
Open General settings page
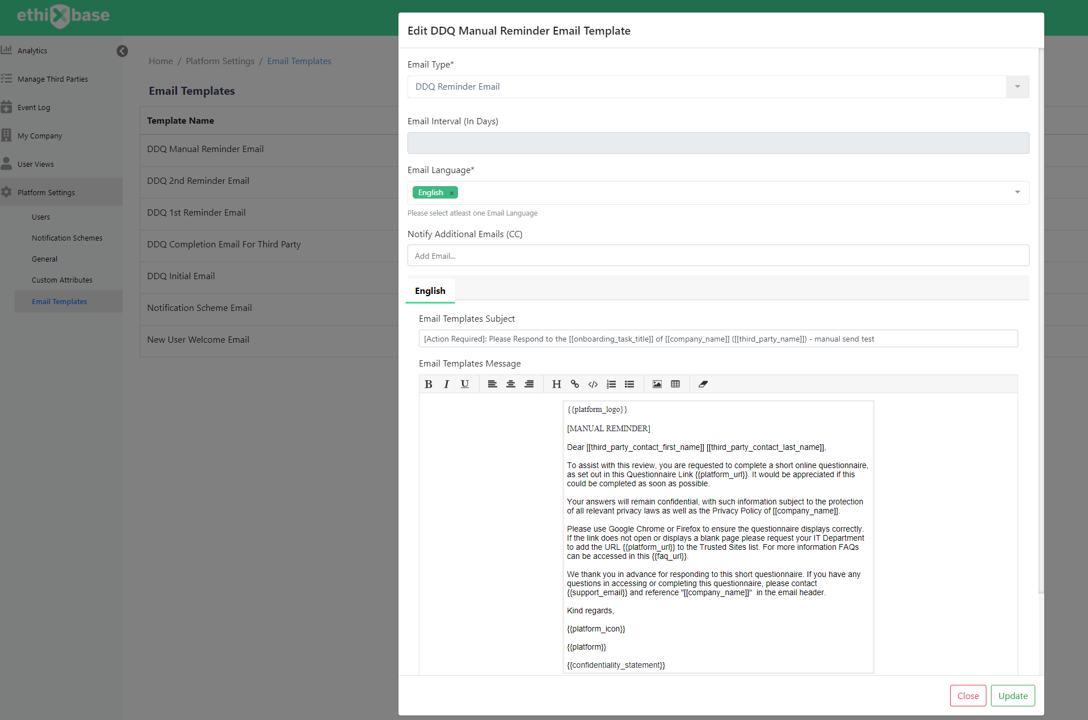[x=44, y=259]
